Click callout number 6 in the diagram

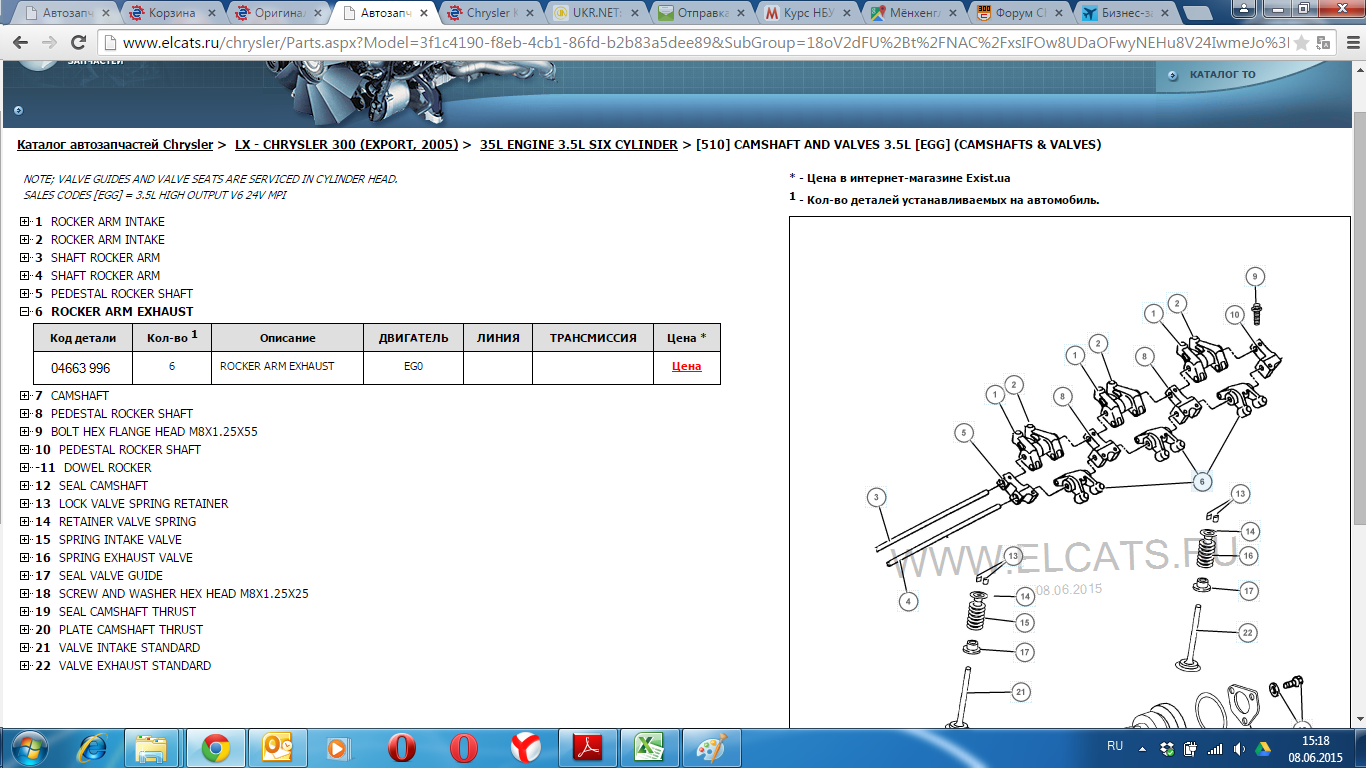[x=1202, y=481]
